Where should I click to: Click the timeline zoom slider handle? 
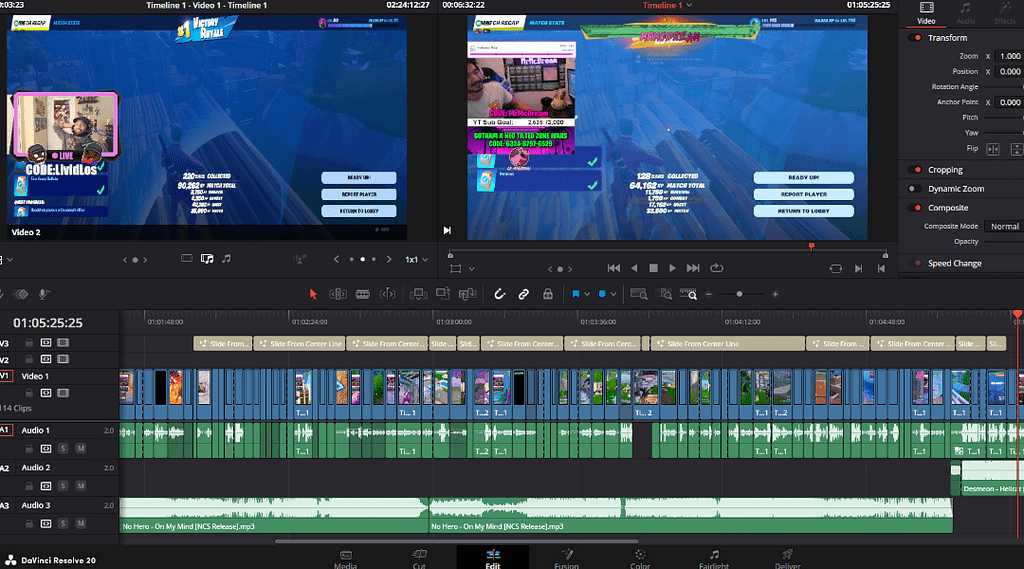pos(739,294)
